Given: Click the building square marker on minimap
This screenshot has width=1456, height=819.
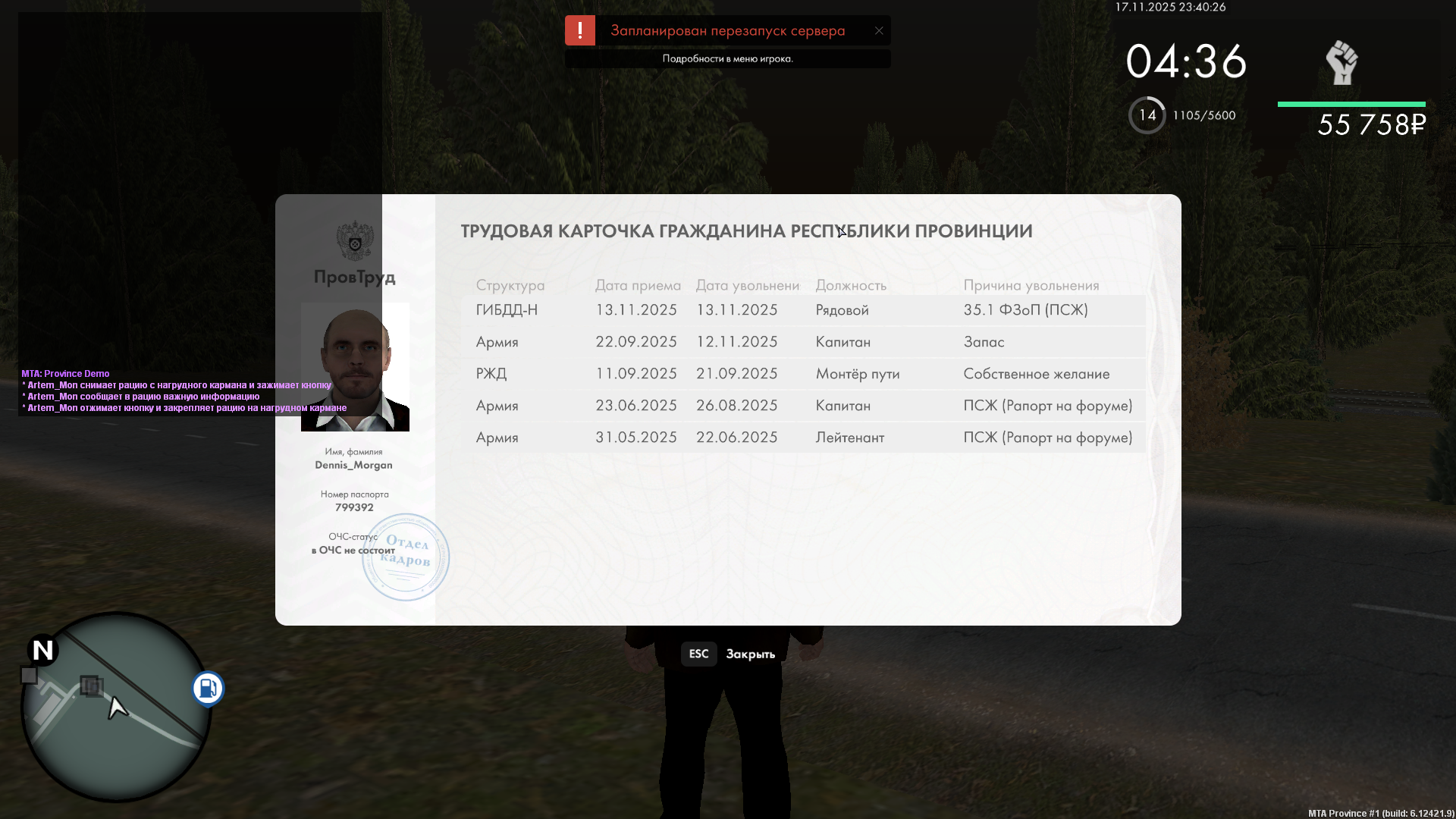Looking at the screenshot, I should click(x=91, y=686).
